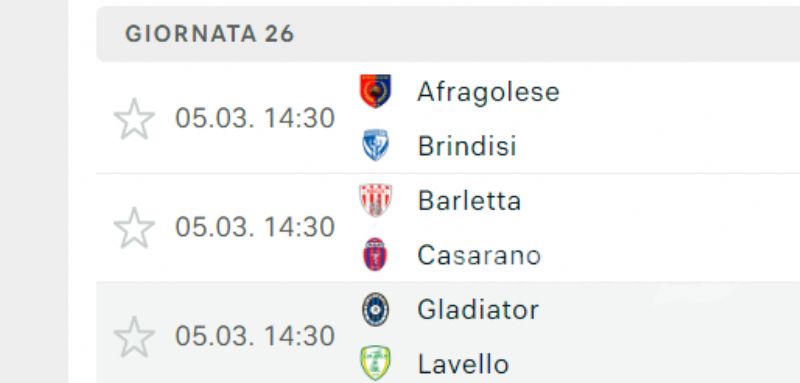
Task: Click the Gladiator match time 05.03. 14:30
Action: (x=255, y=337)
